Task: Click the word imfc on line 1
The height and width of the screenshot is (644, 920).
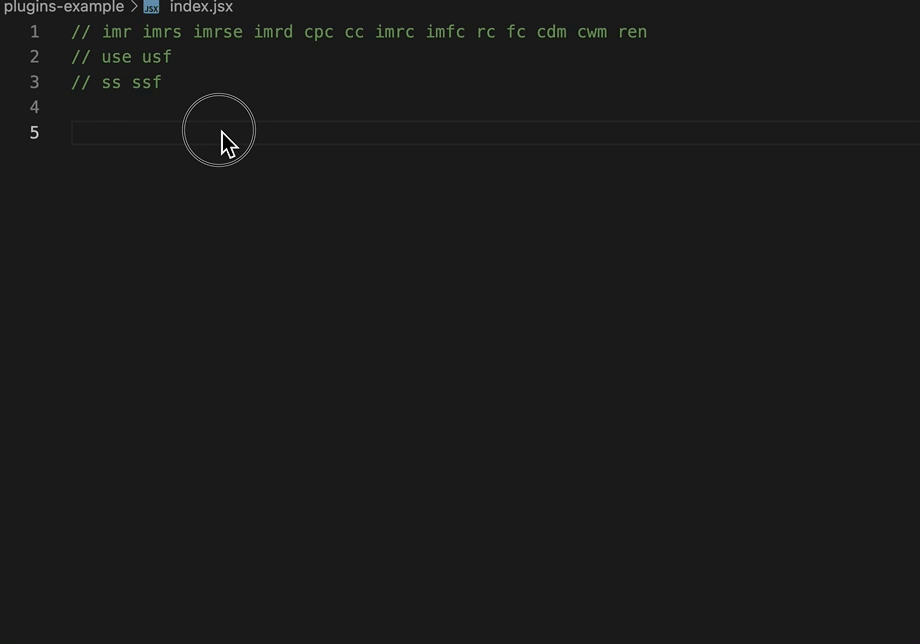Action: [445, 32]
